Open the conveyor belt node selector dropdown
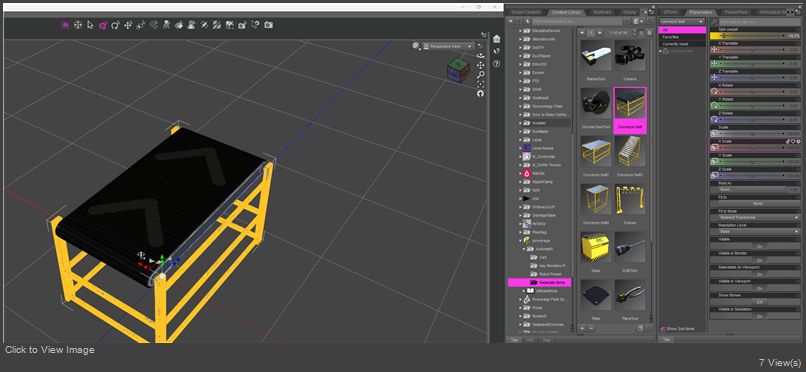This screenshot has width=806, height=372. (x=682, y=22)
